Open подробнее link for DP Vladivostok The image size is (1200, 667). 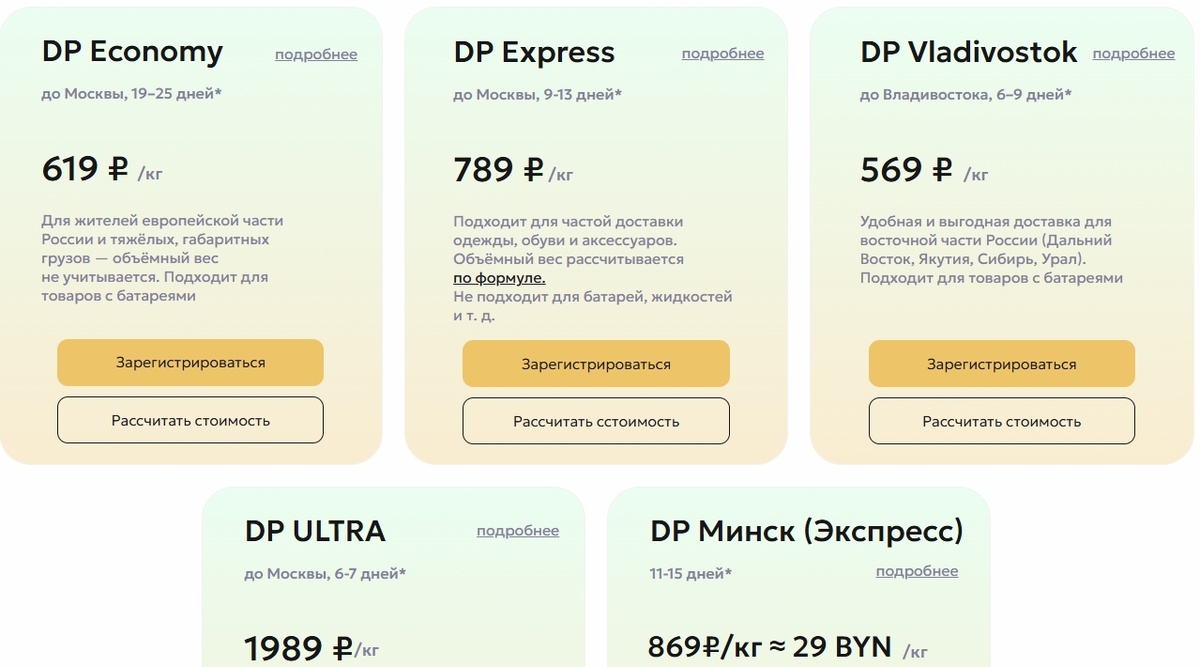pos(1133,54)
